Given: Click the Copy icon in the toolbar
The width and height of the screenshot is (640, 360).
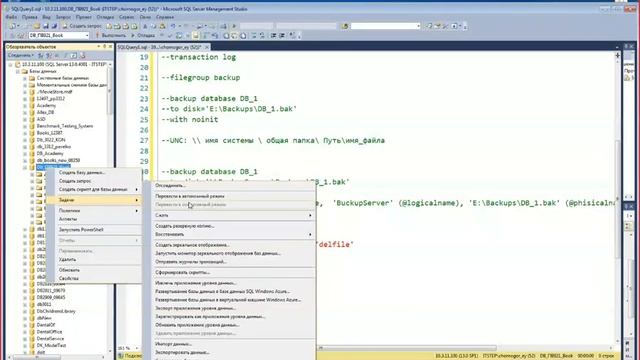Looking at the screenshot, I should click(153, 26).
